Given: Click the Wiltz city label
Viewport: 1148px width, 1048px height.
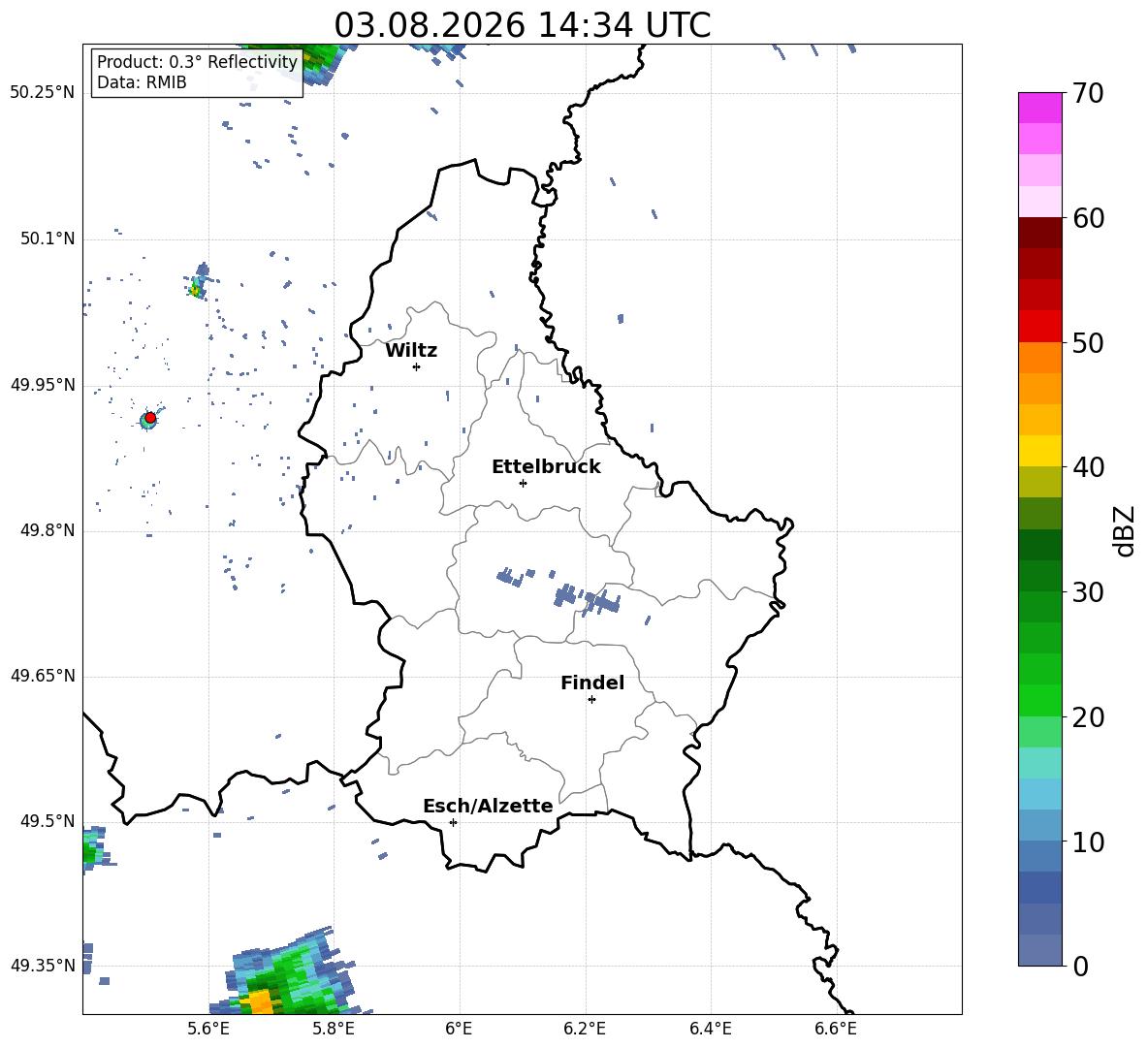Looking at the screenshot, I should tap(411, 351).
